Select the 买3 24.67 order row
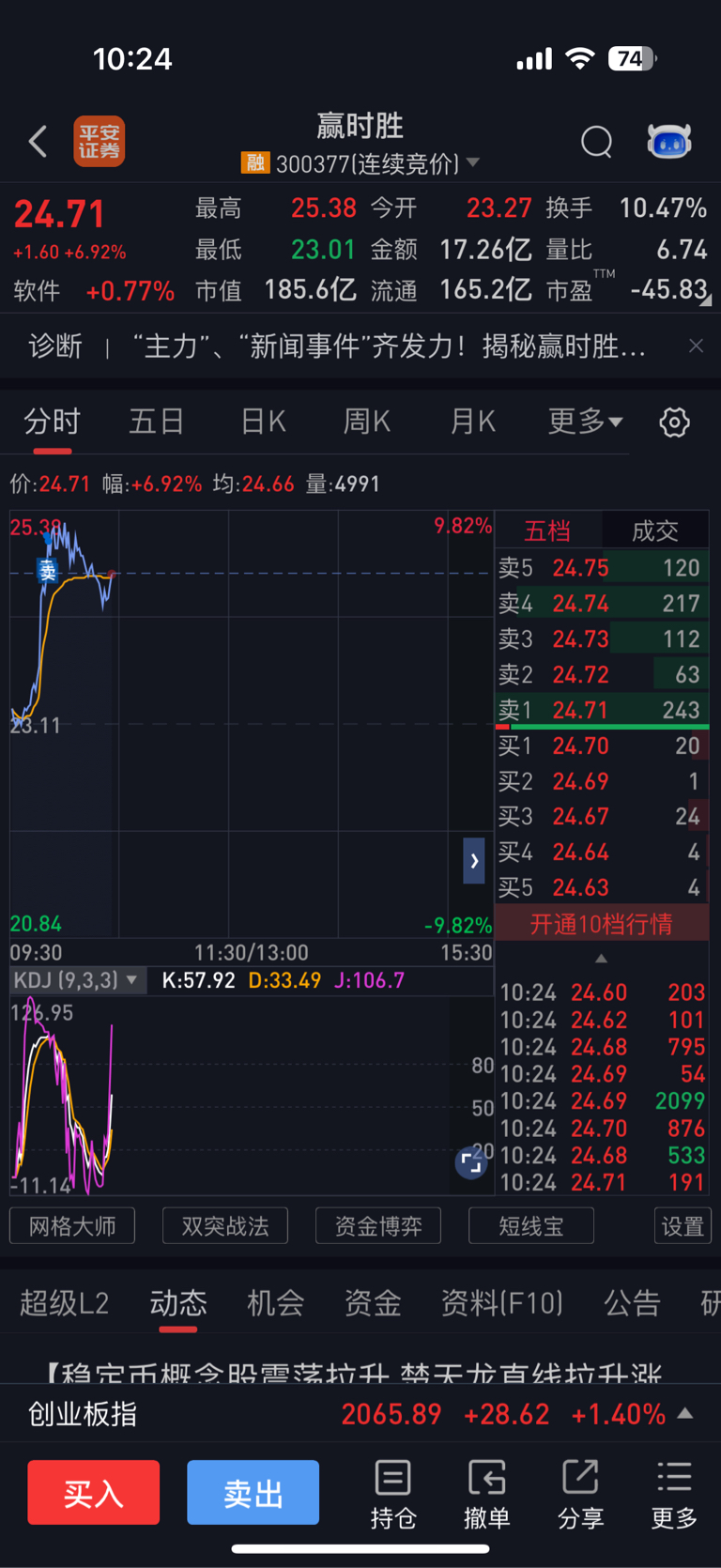This screenshot has height=1568, width=721. pyautogui.click(x=602, y=817)
